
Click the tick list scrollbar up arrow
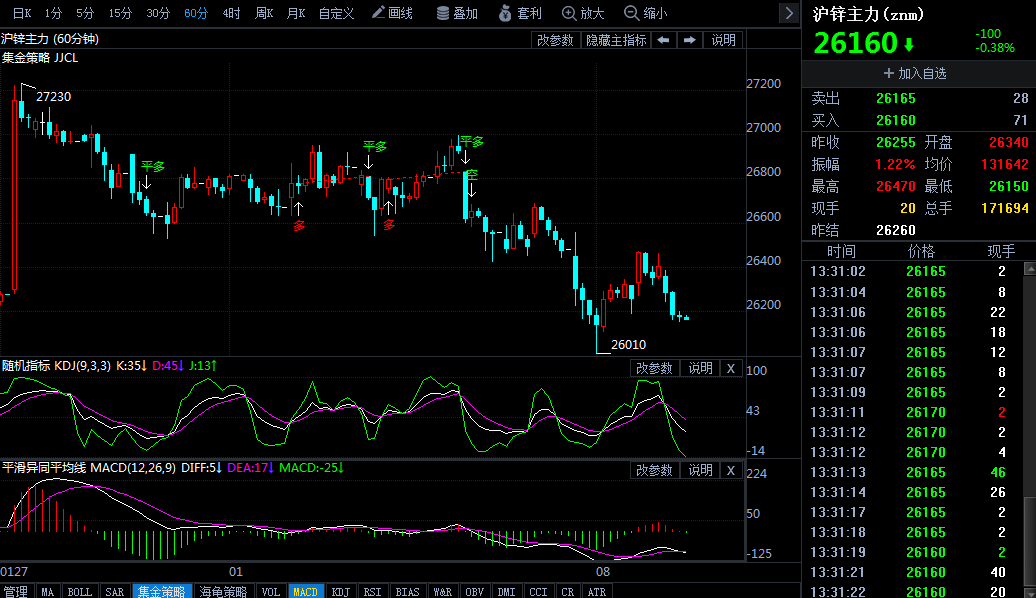tap(1030, 268)
